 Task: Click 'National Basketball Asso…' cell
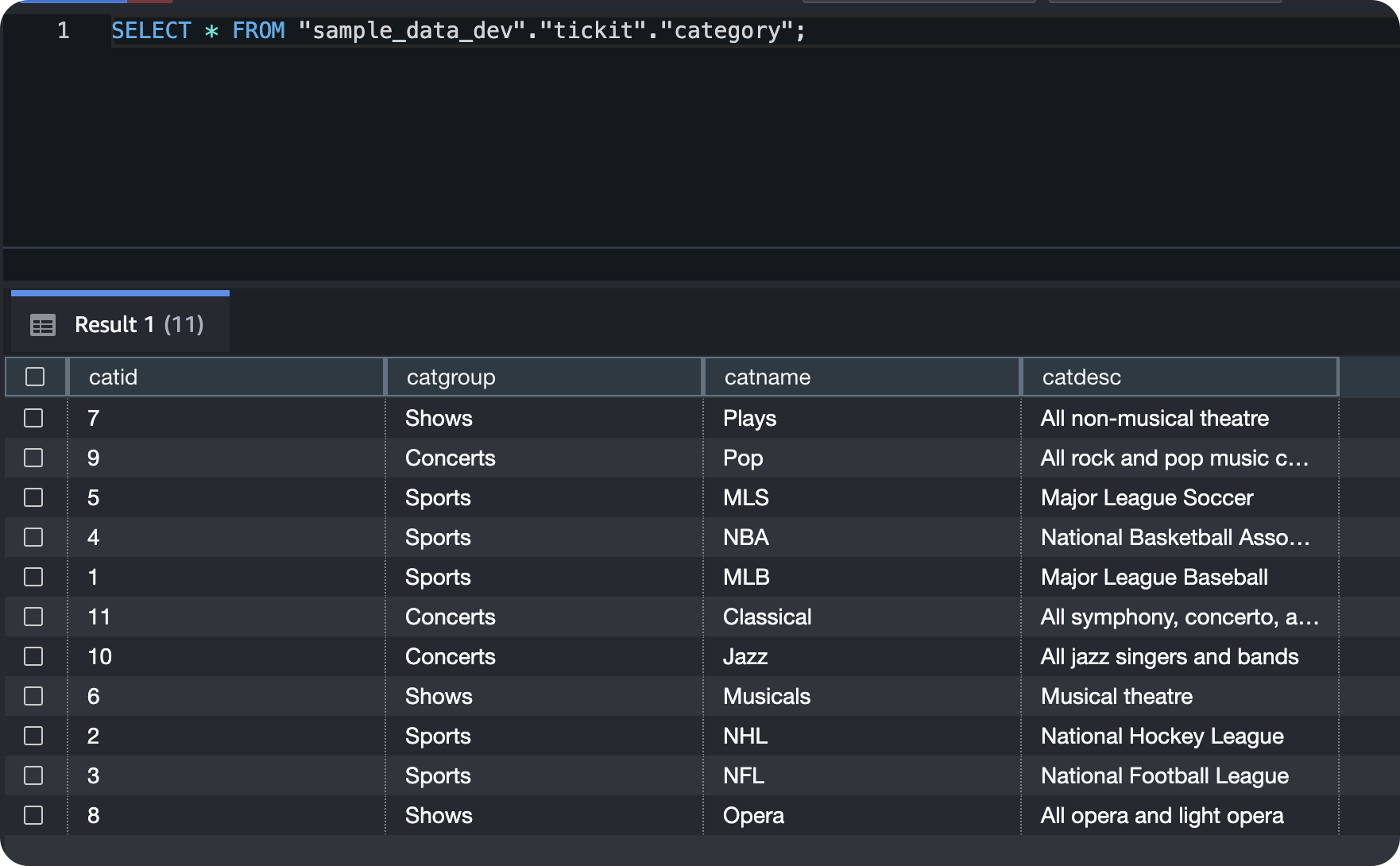[1180, 537]
